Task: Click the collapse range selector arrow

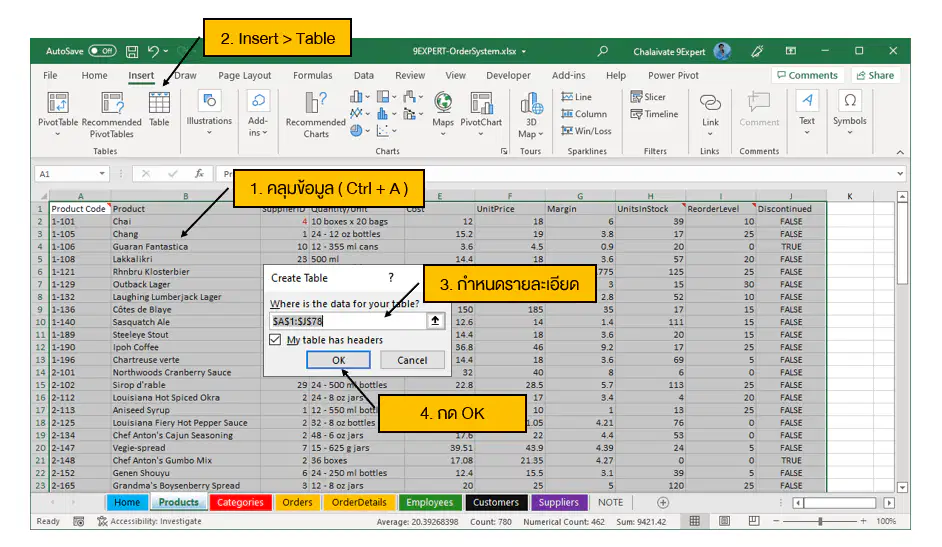Action: point(435,321)
